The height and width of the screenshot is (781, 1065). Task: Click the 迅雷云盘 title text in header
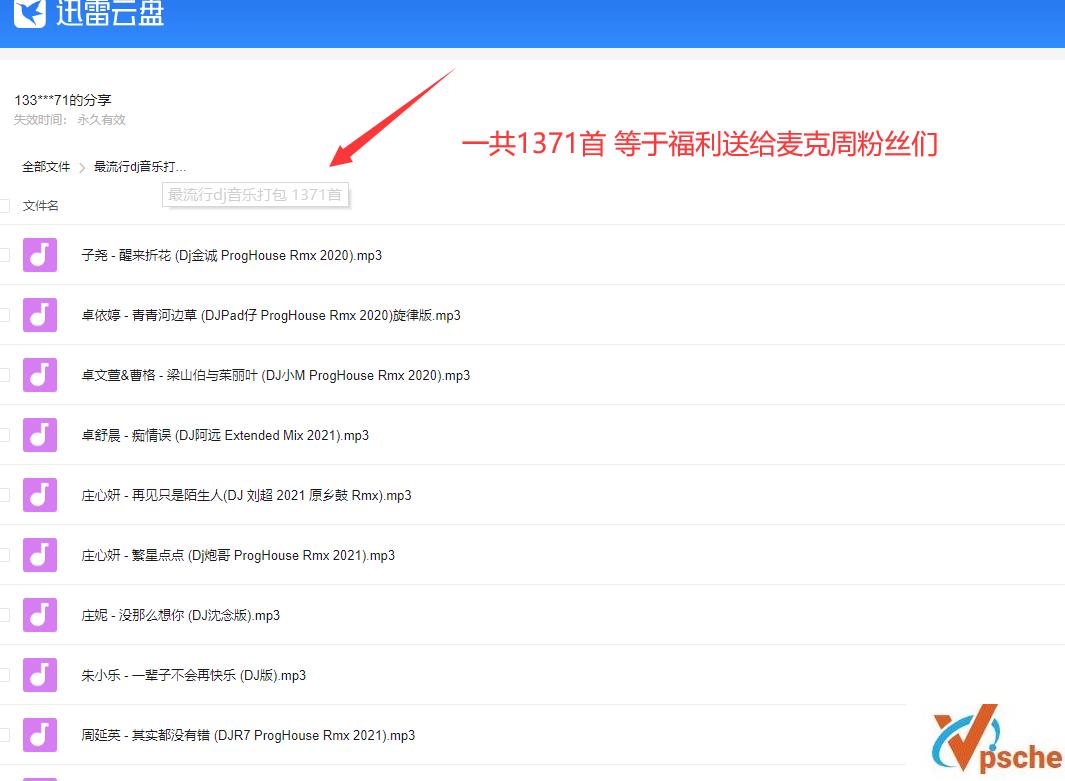pos(110,14)
